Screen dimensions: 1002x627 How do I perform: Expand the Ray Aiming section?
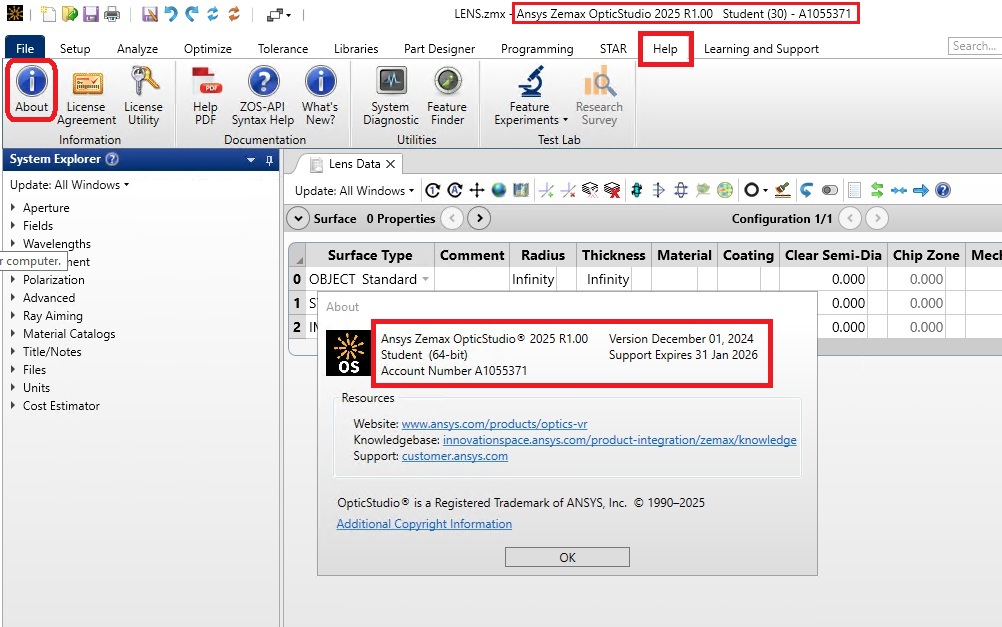(x=13, y=315)
